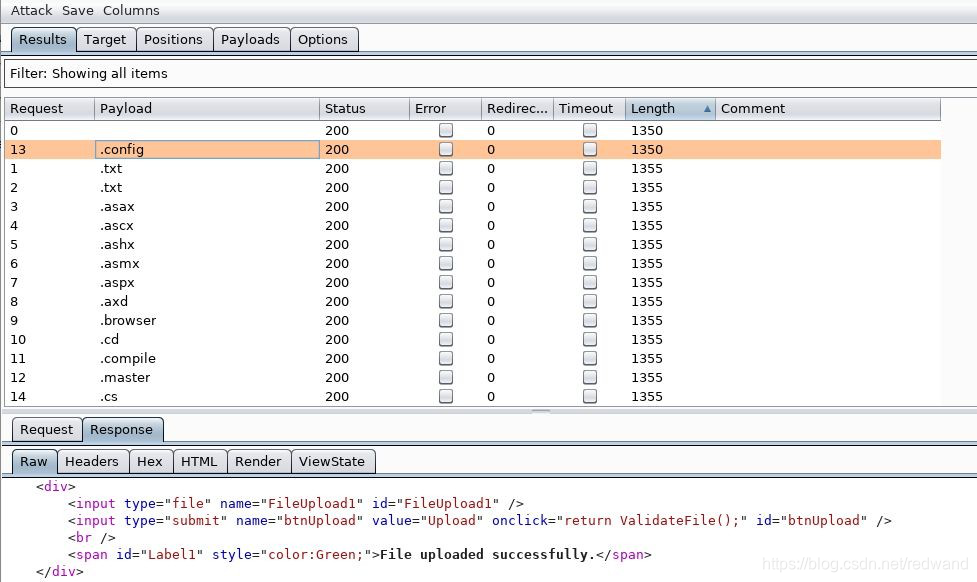Switch response view to Raw
Image resolution: width=977 pixels, height=582 pixels.
pos(34,462)
